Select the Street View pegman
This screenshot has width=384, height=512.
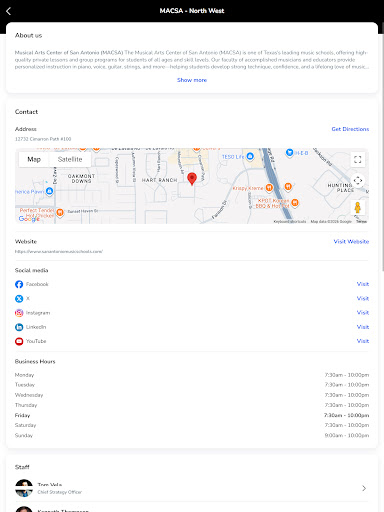(358, 208)
